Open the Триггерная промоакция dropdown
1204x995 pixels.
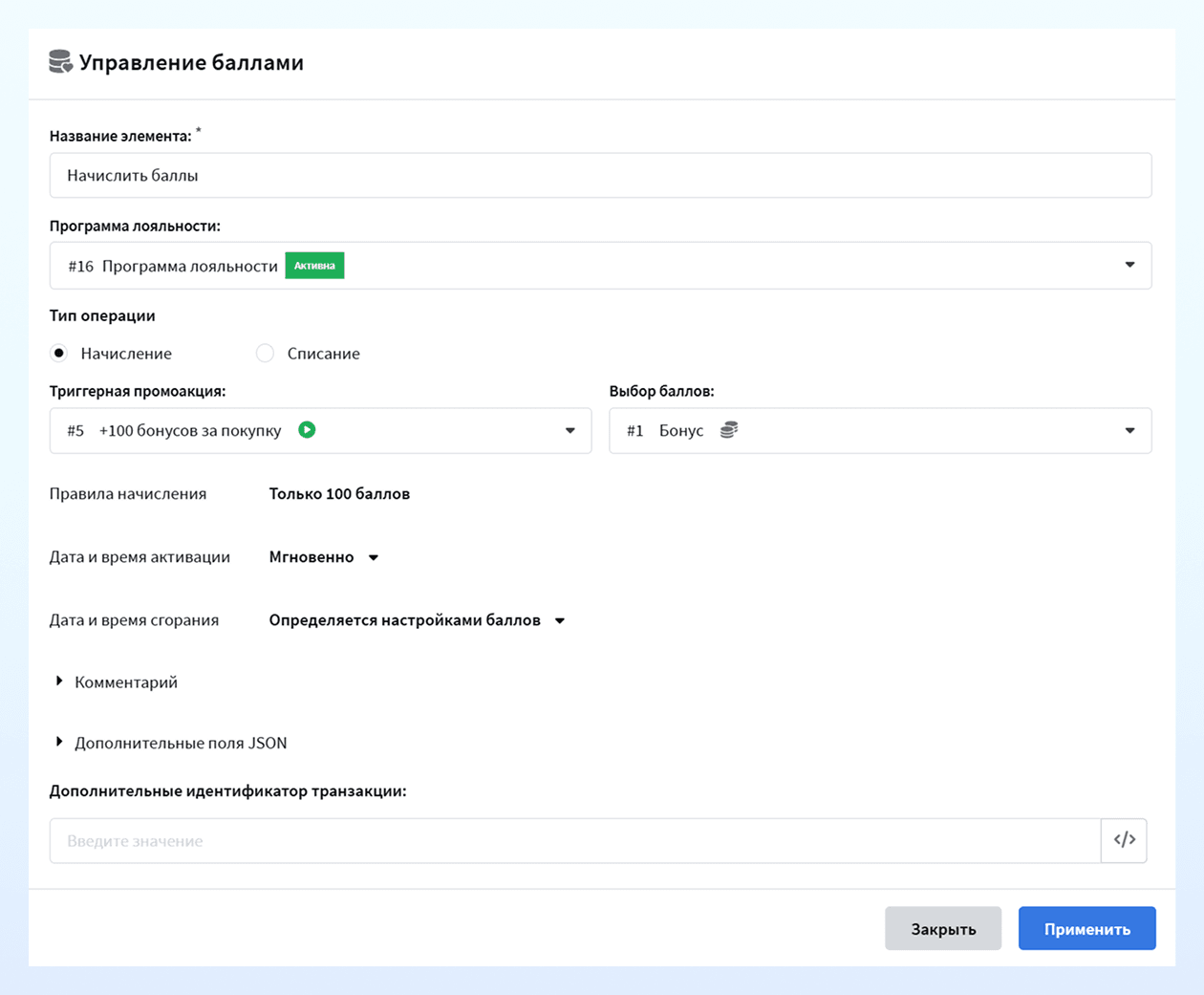[320, 430]
